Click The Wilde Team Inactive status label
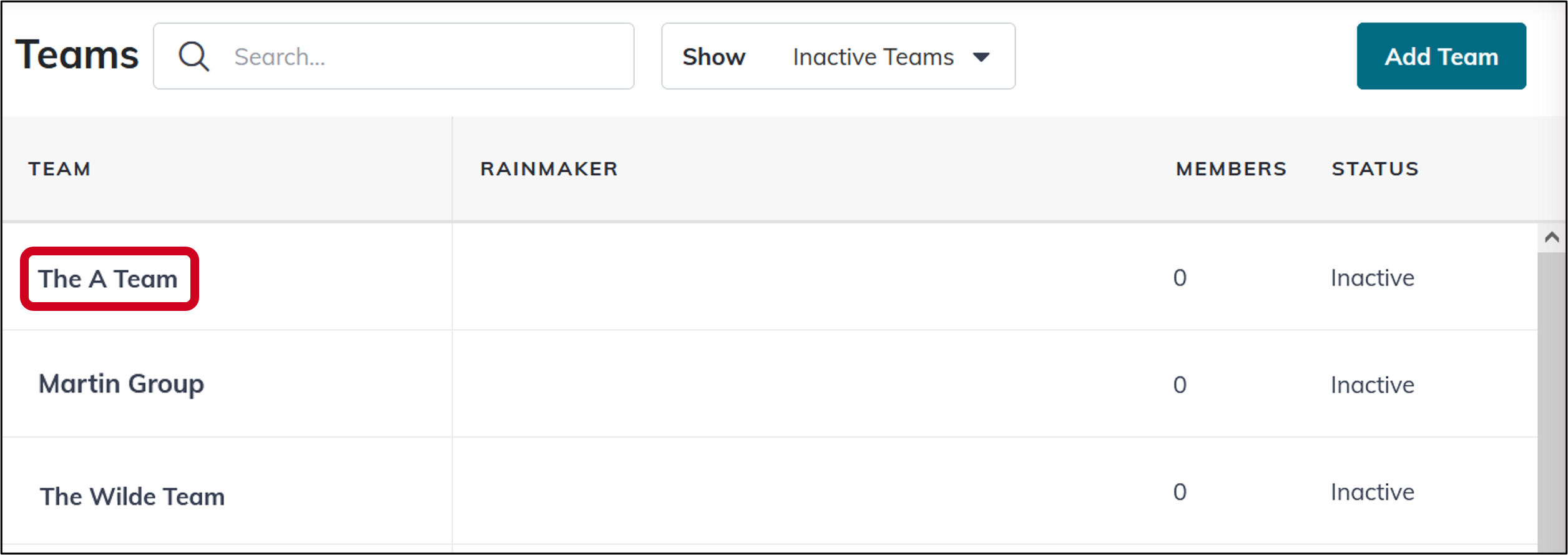Image resolution: width=1568 pixels, height=555 pixels. [x=1371, y=492]
